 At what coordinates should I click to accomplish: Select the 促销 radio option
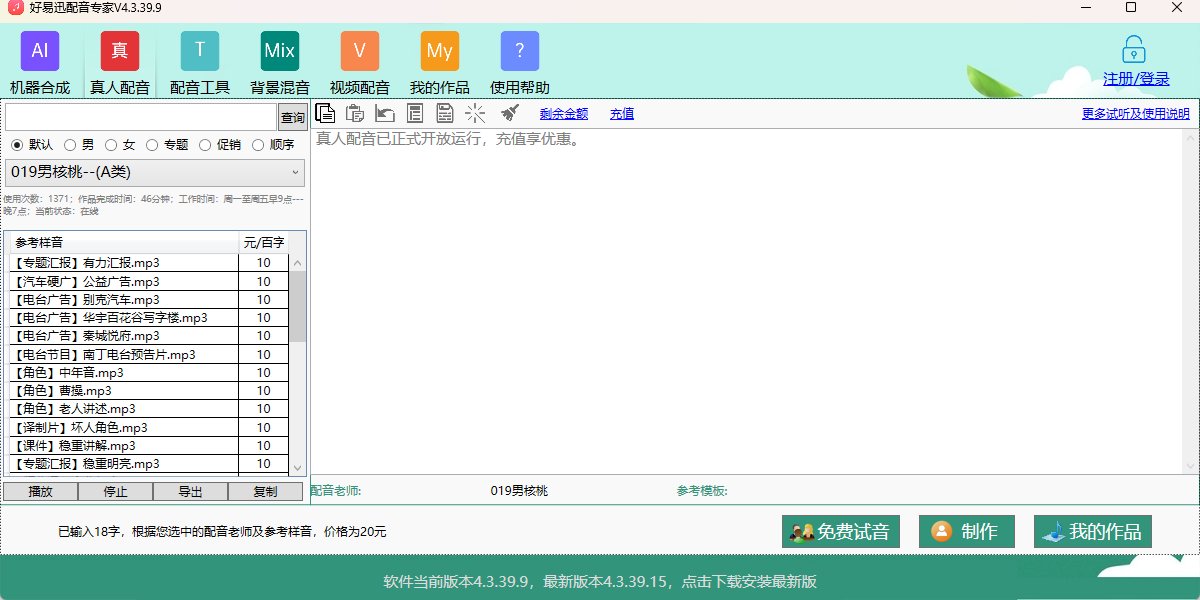pos(205,144)
